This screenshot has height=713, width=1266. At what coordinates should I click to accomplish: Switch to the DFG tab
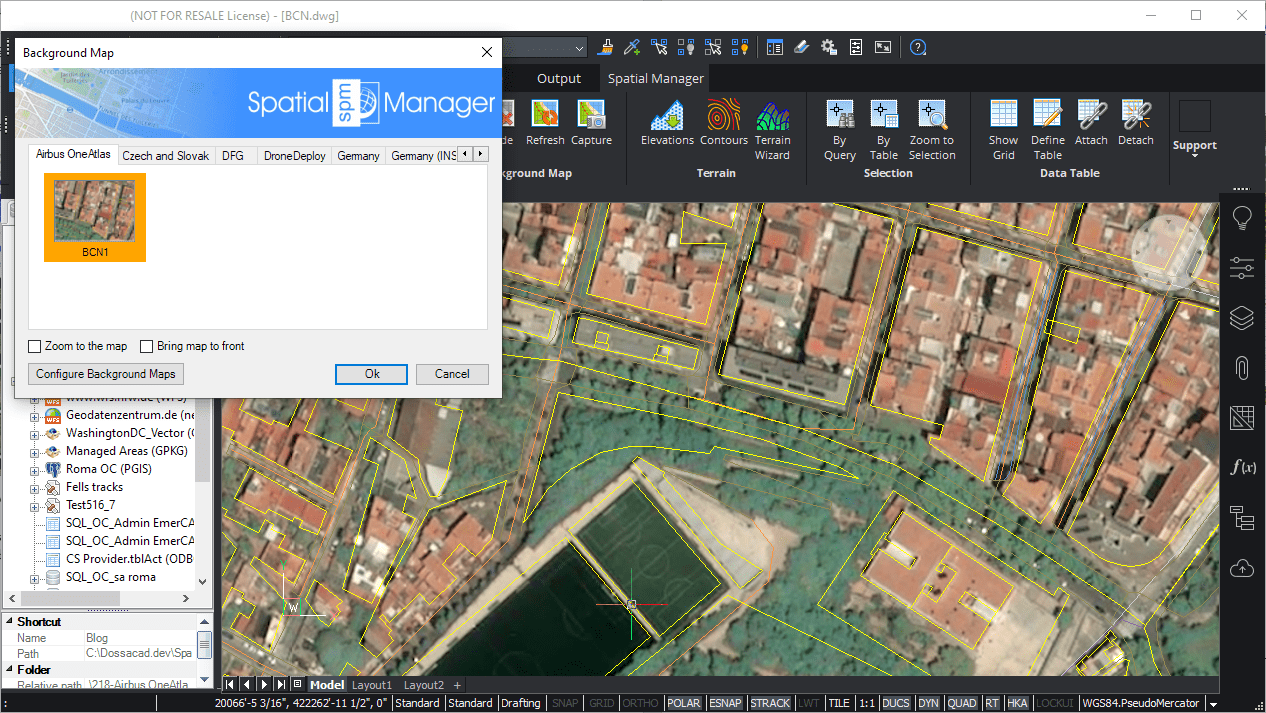[x=233, y=156]
